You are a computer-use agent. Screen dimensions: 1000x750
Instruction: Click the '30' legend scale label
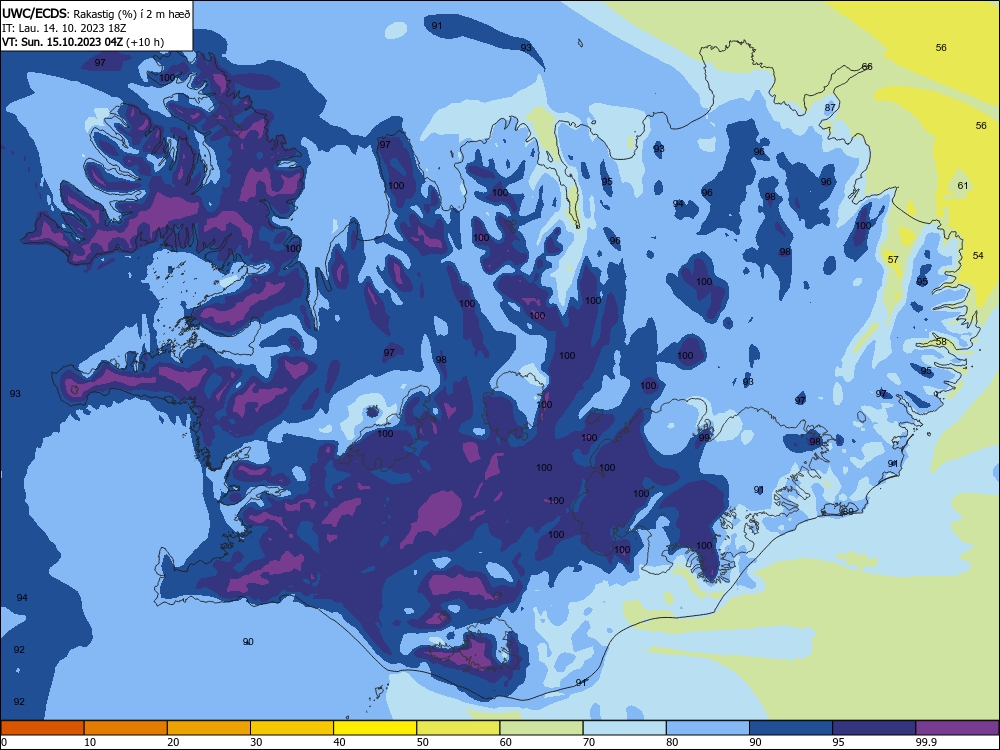tap(256, 742)
